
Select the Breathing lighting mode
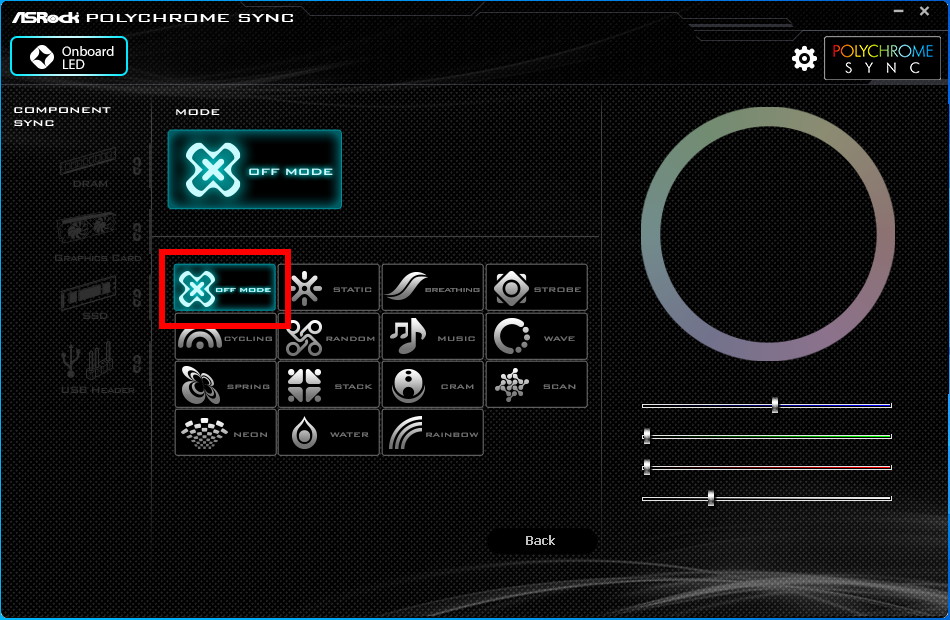pos(433,288)
